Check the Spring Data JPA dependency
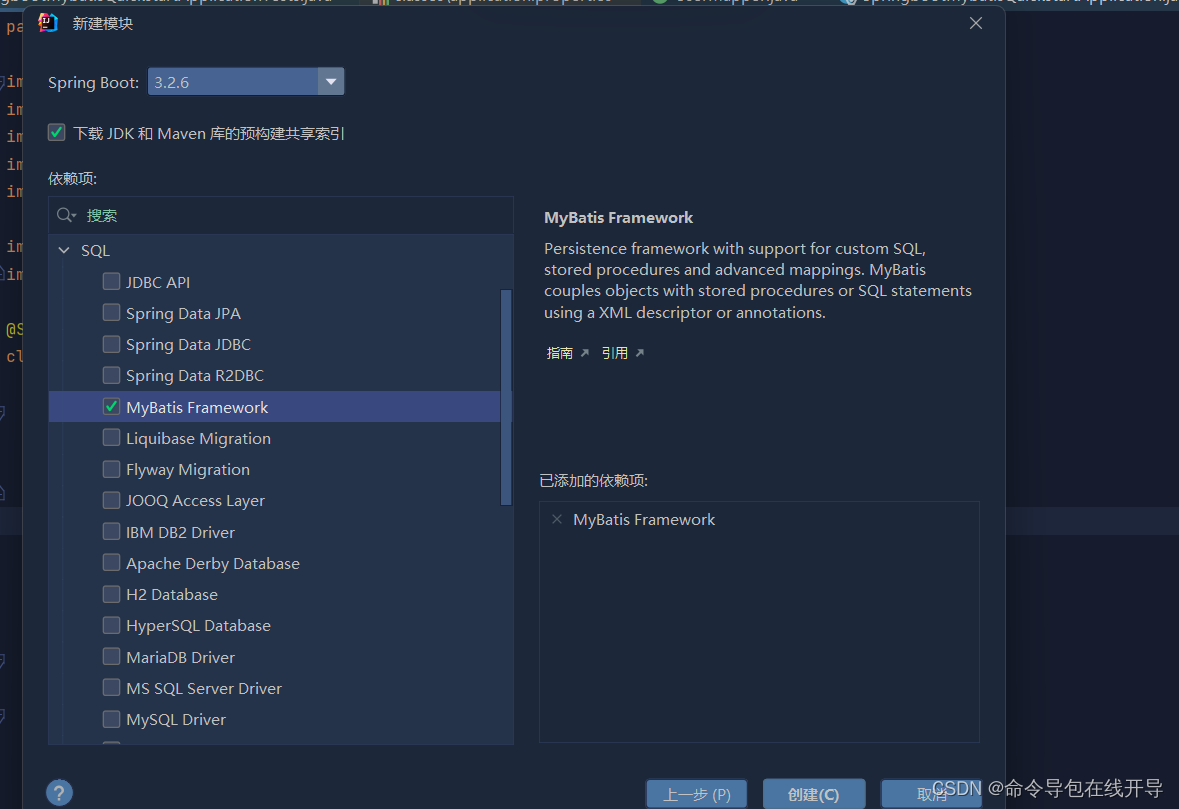 point(111,312)
